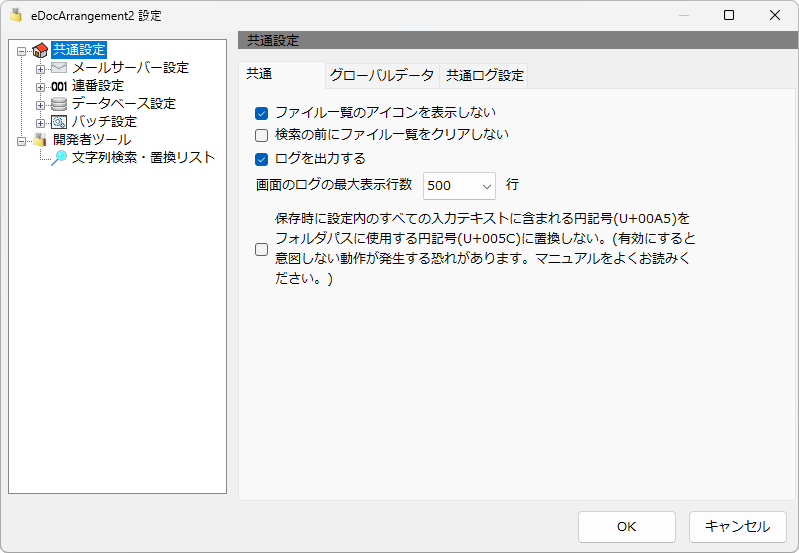This screenshot has height=553, width=799.
Task: Uncheck ファイル一覧のアイコンを表示しない checkbox
Action: (261, 113)
